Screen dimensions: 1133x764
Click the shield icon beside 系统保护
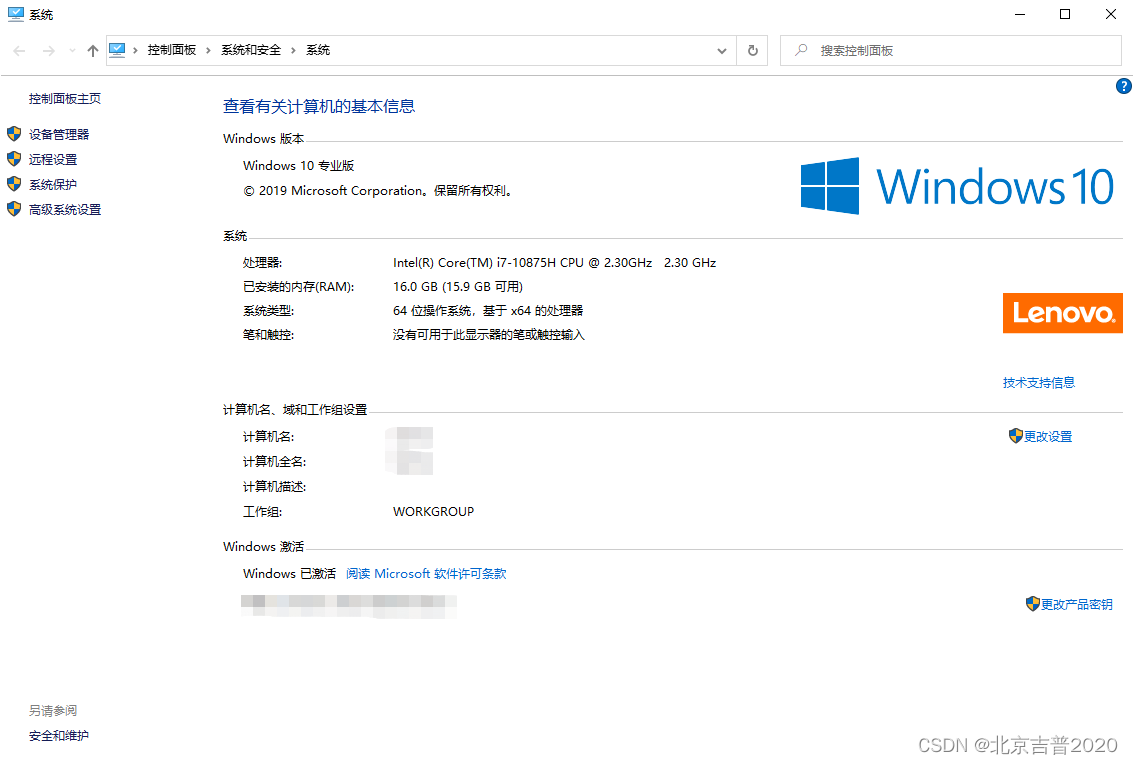point(14,184)
